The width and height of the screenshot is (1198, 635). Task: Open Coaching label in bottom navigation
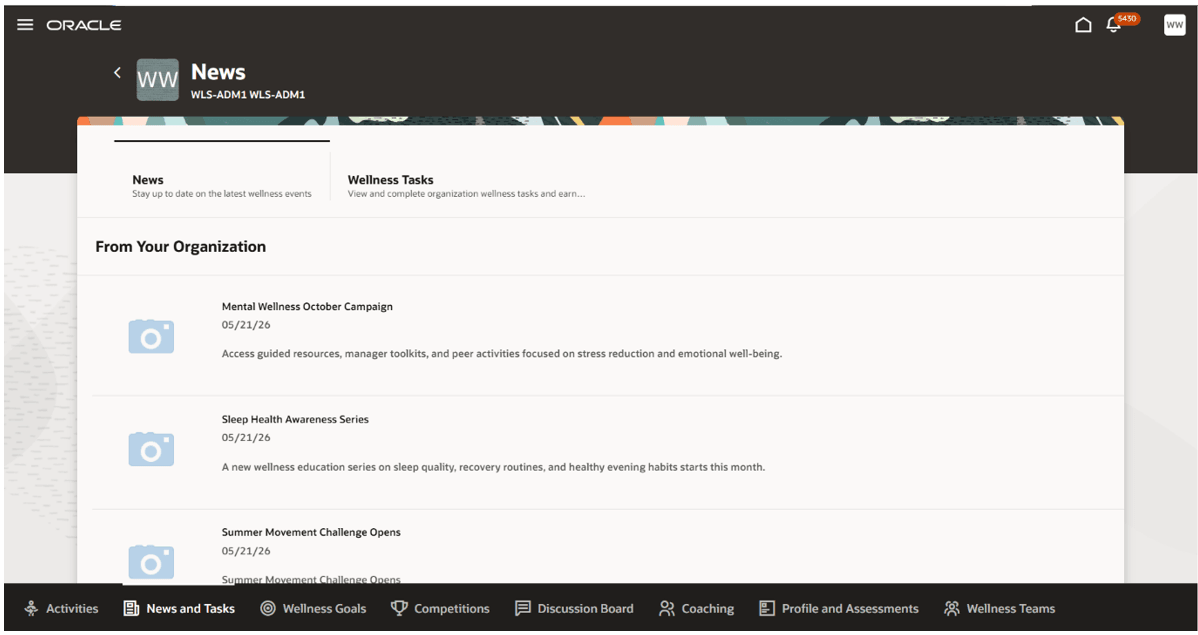click(707, 609)
